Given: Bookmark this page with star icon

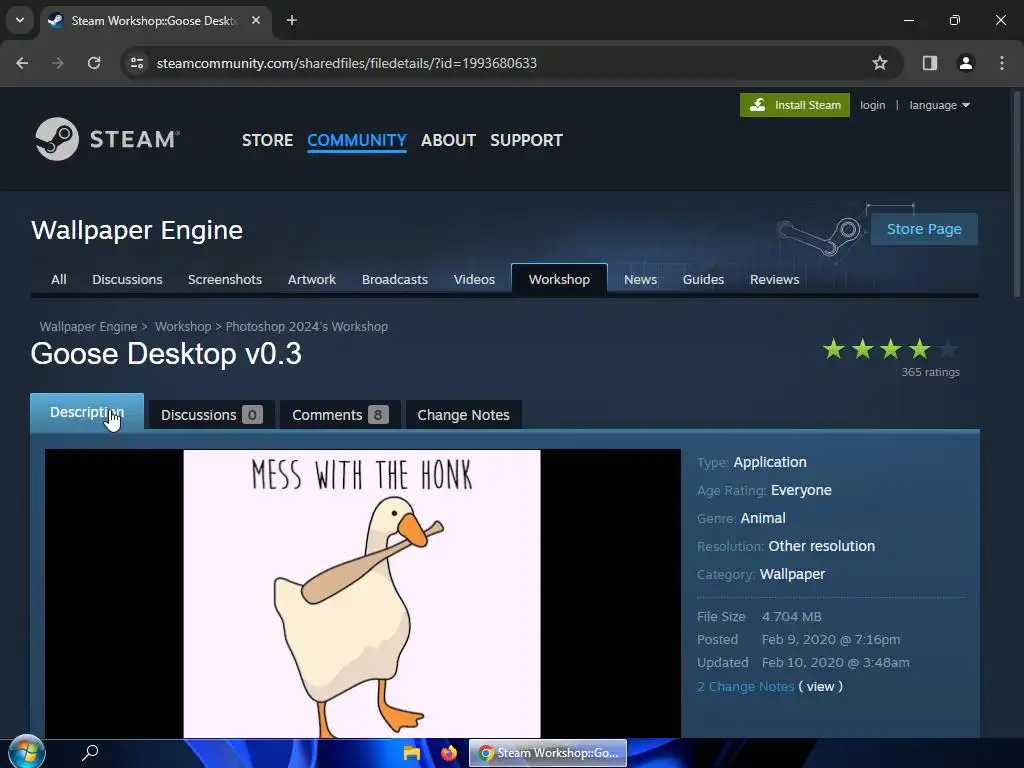Looking at the screenshot, I should (x=880, y=63).
